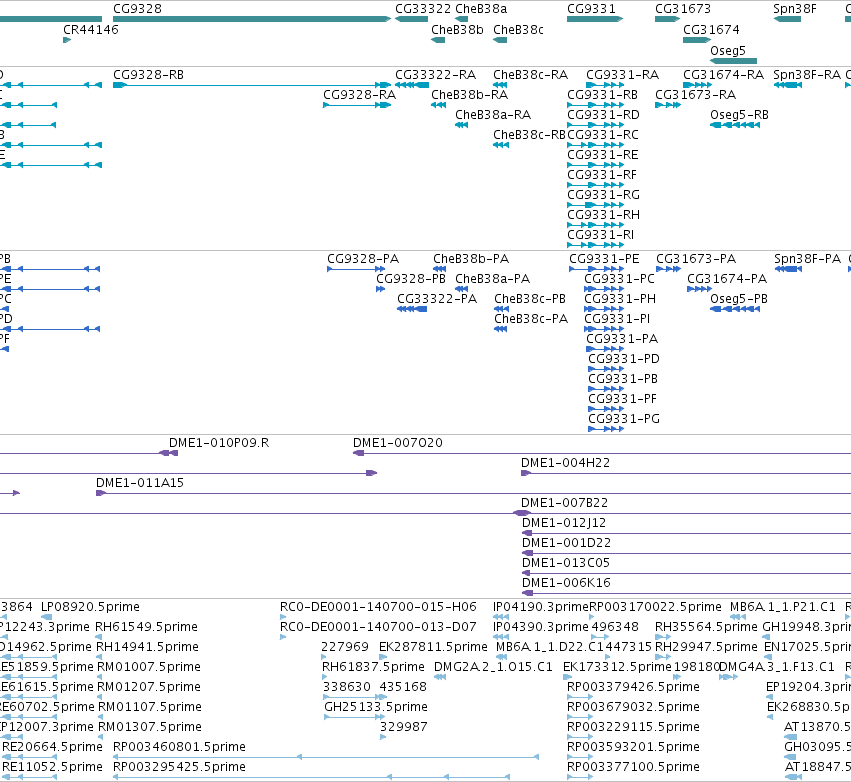Click EST LP08920.5prime
The image size is (851, 782).
point(47,617)
